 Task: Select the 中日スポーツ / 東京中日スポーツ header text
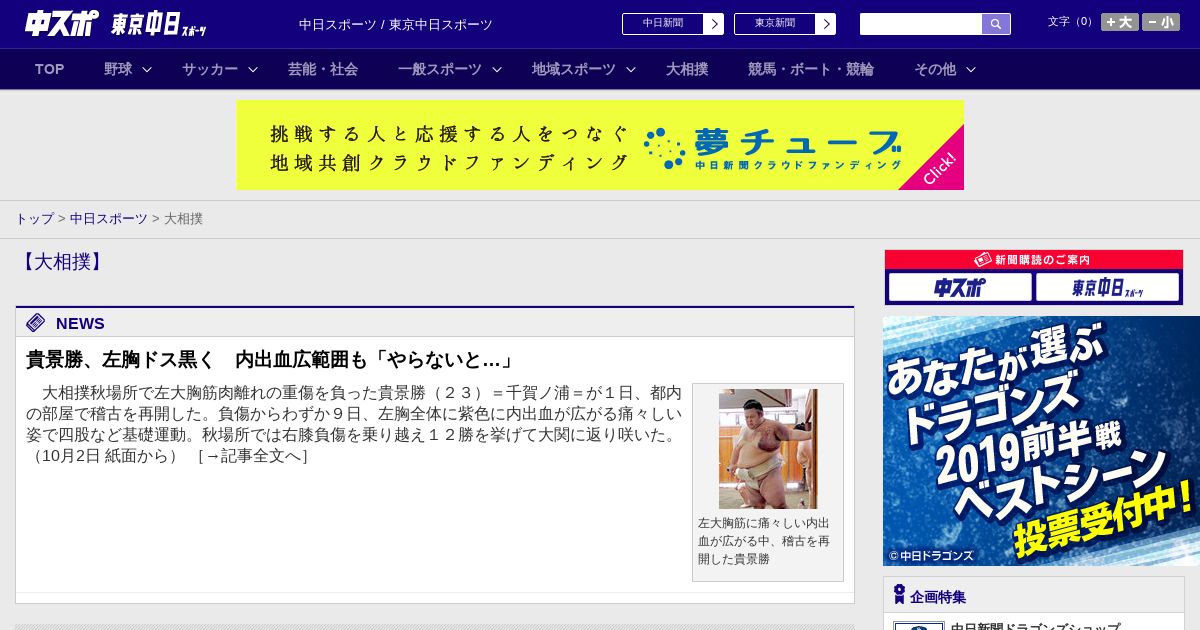[x=396, y=24]
